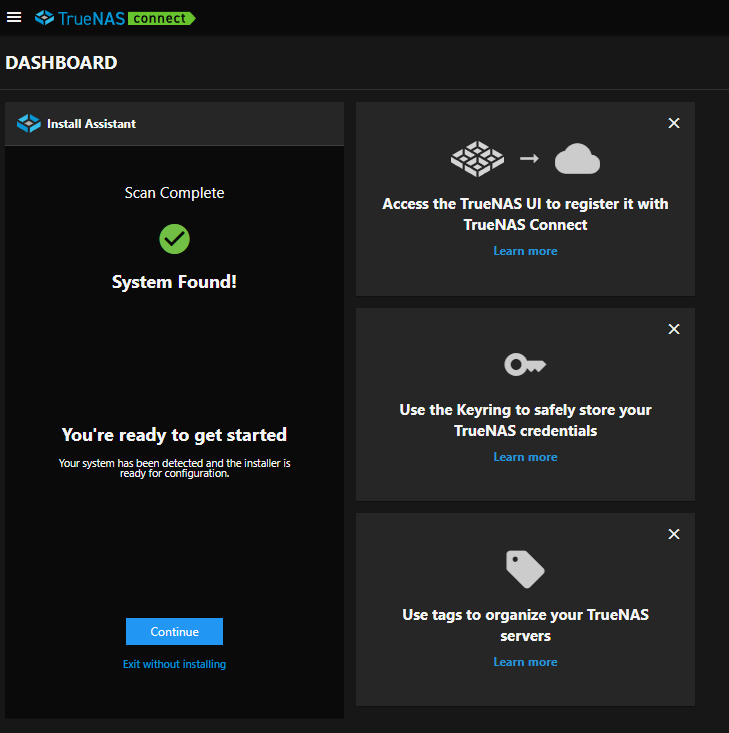
Task: Click Exit without installing link
Action: (174, 664)
